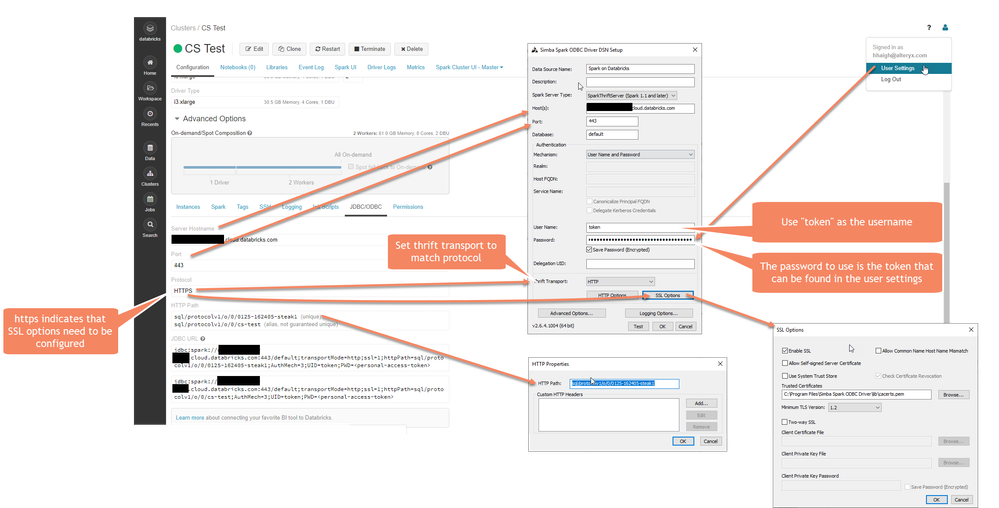The height and width of the screenshot is (508, 999).
Task: Click the Edit cluster button
Action: click(254, 49)
